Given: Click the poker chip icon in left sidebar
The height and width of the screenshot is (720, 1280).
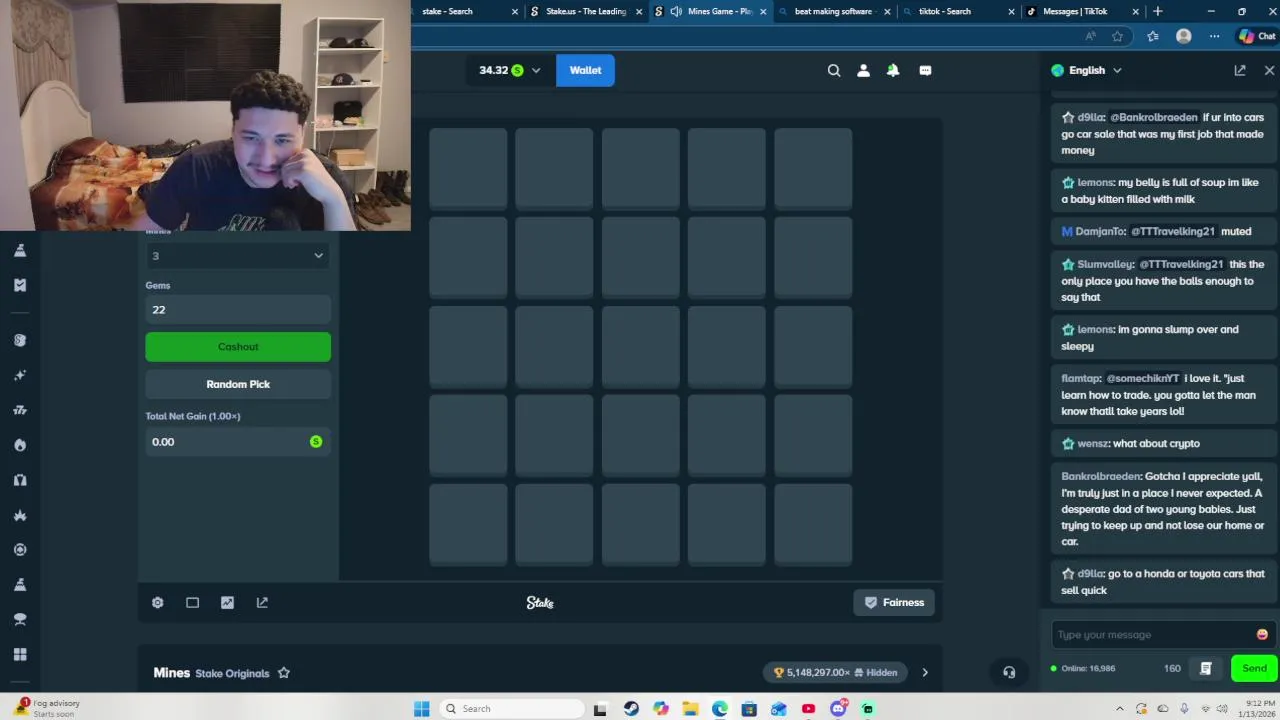Looking at the screenshot, I should click(20, 550).
